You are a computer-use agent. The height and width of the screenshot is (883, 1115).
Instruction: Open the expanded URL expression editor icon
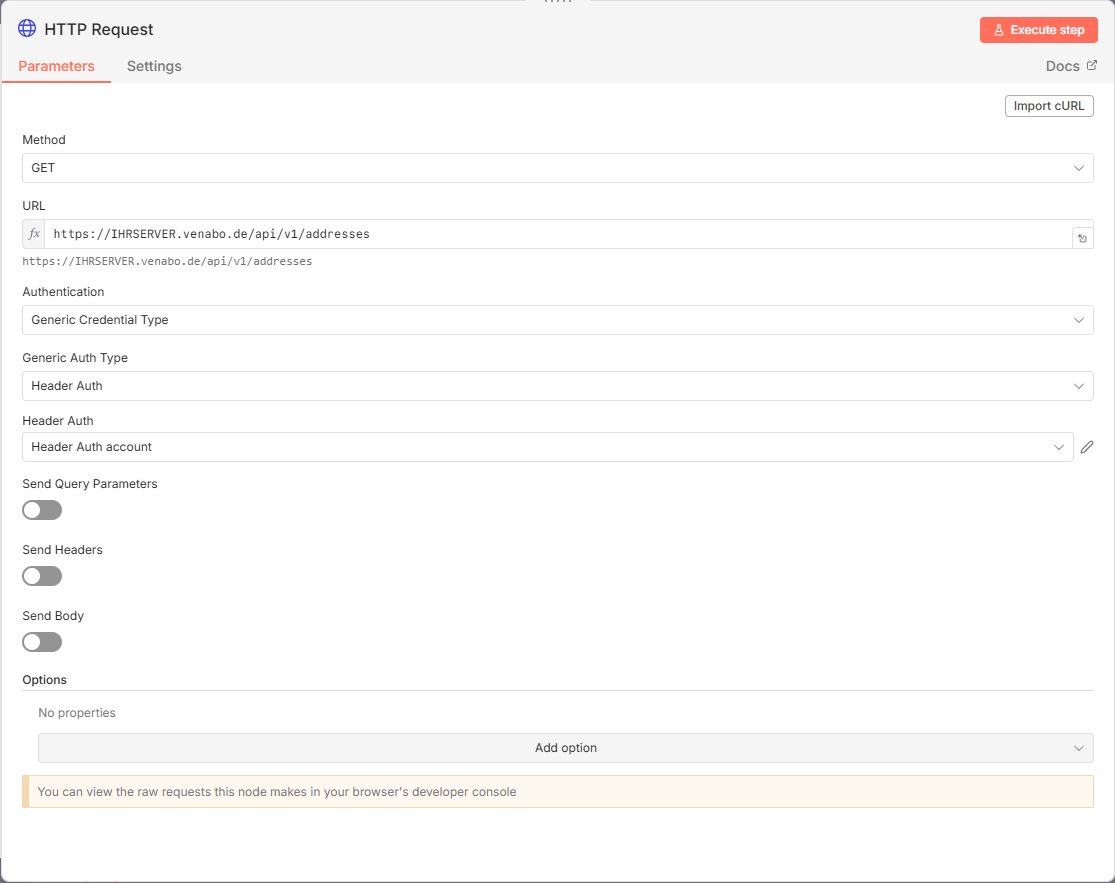tap(1082, 238)
